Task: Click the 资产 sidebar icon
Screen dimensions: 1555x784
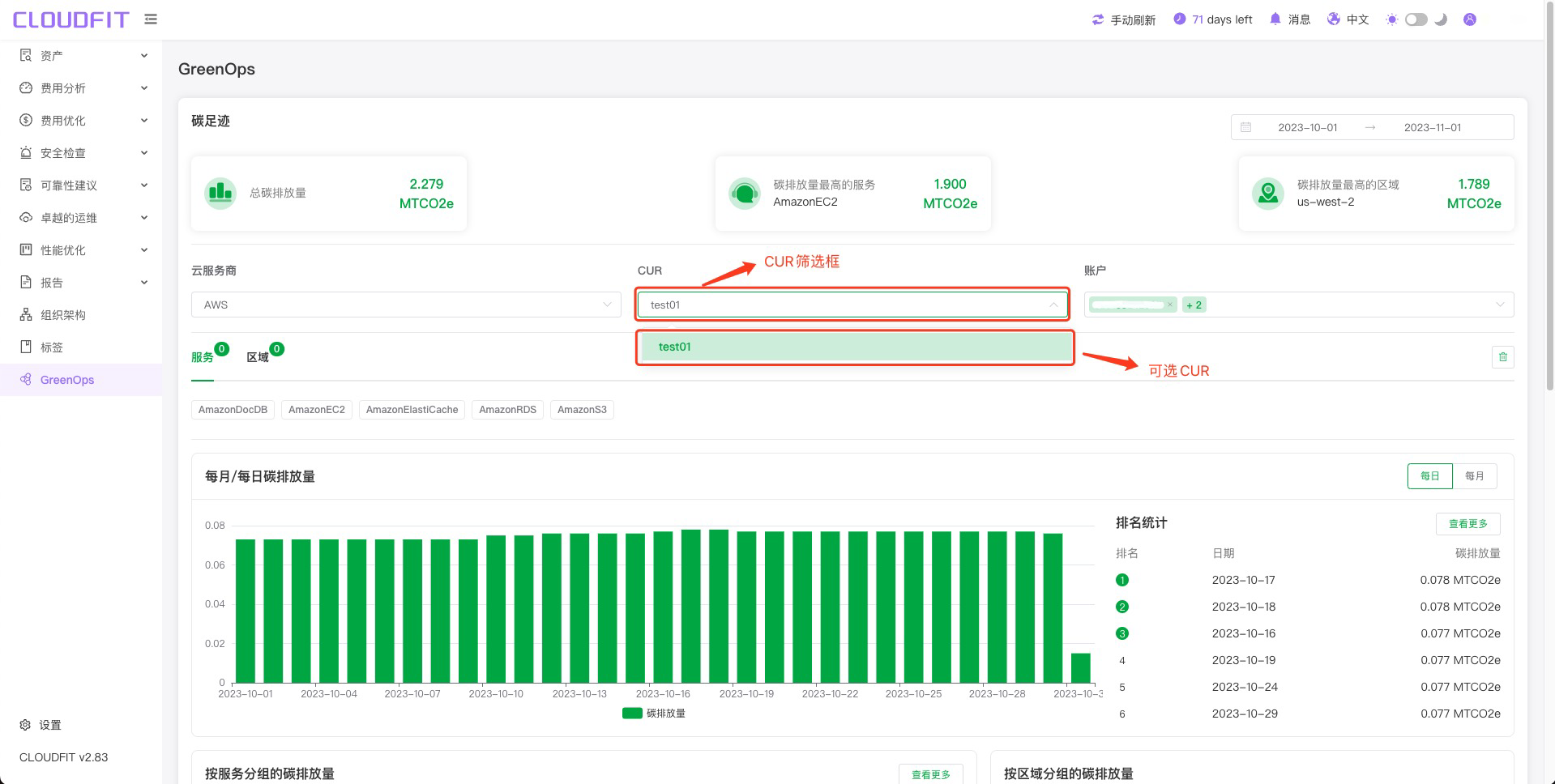Action: (x=26, y=55)
